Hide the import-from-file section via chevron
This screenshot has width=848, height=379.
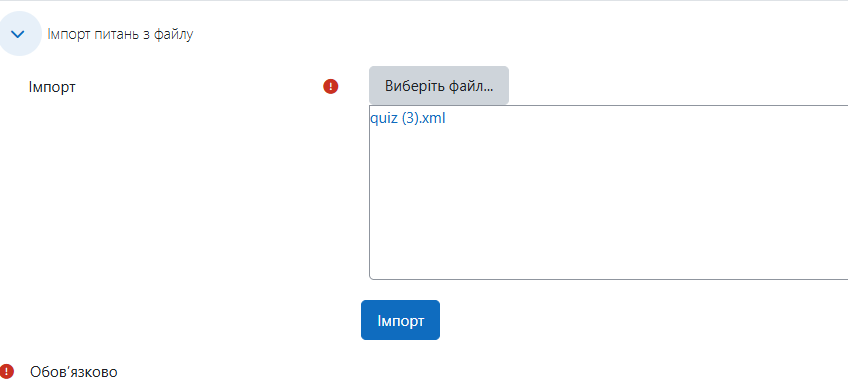[18, 34]
